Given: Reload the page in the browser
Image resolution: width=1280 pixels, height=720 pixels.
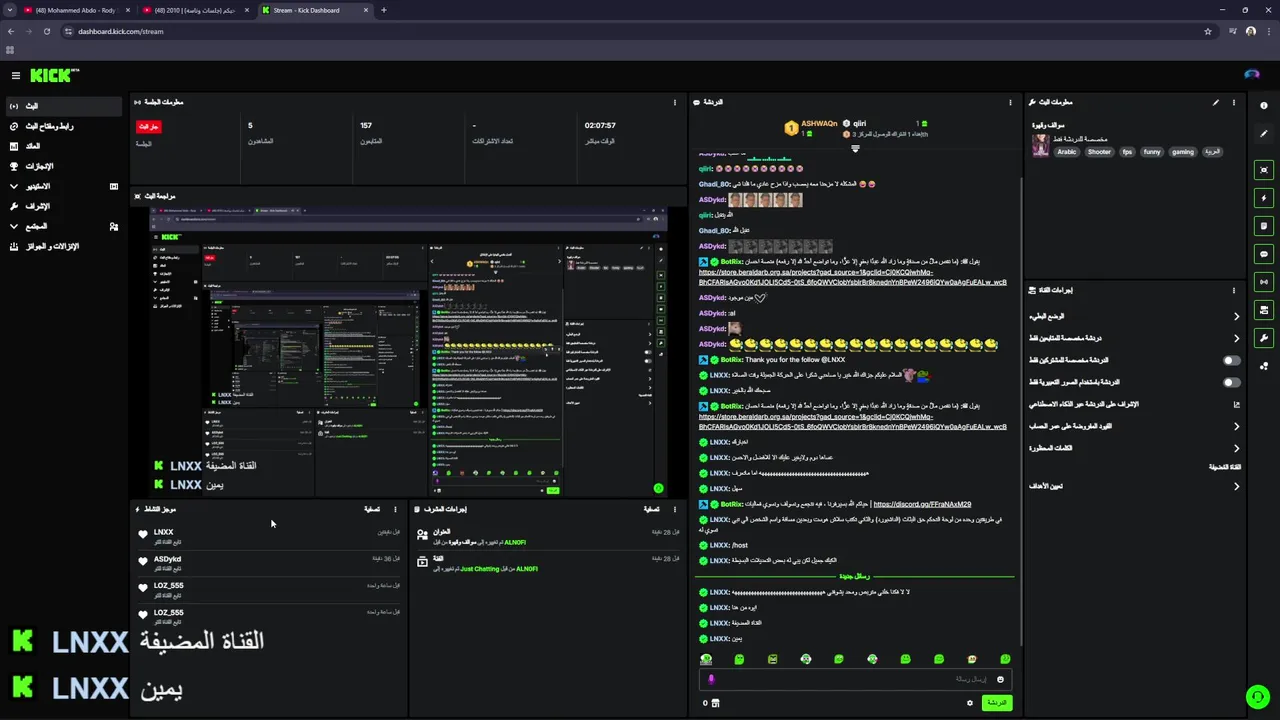Looking at the screenshot, I should (x=46, y=31).
